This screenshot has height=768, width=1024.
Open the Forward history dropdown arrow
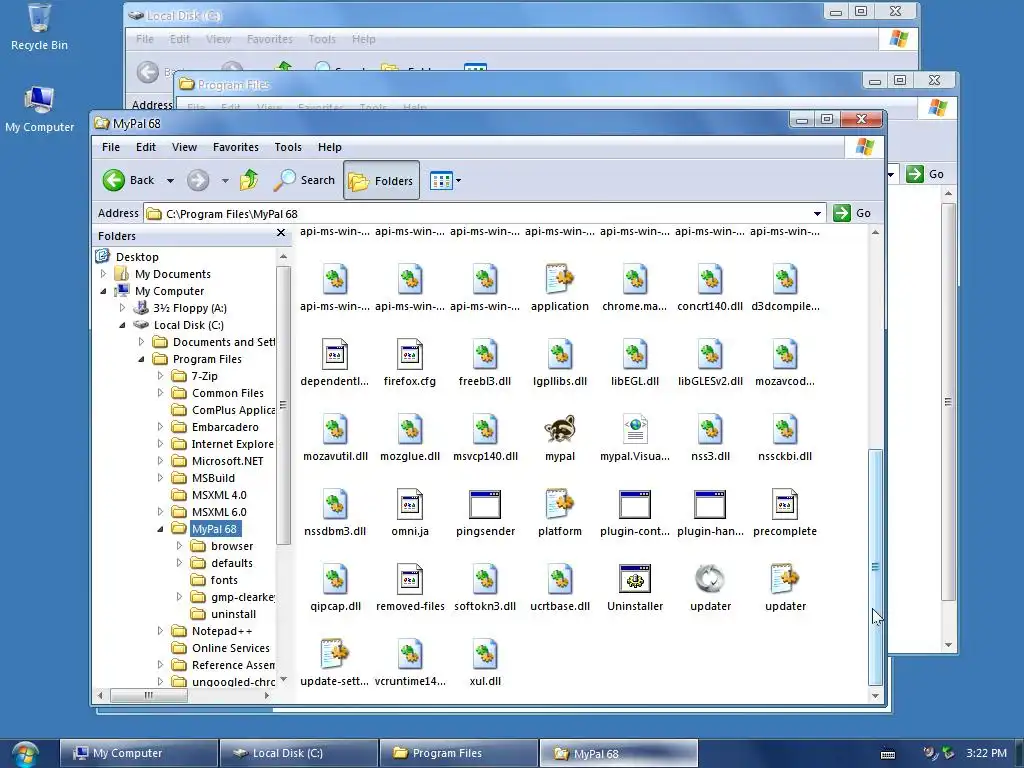[x=225, y=181]
